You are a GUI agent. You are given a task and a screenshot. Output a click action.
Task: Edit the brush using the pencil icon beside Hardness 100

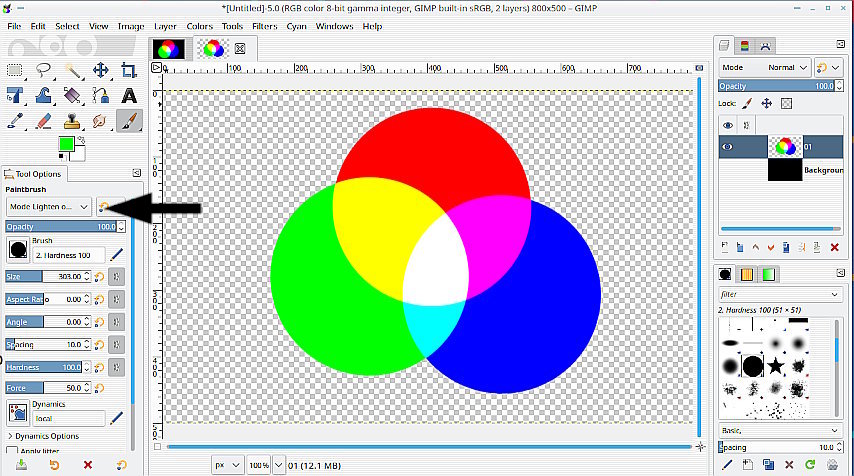[116, 254]
